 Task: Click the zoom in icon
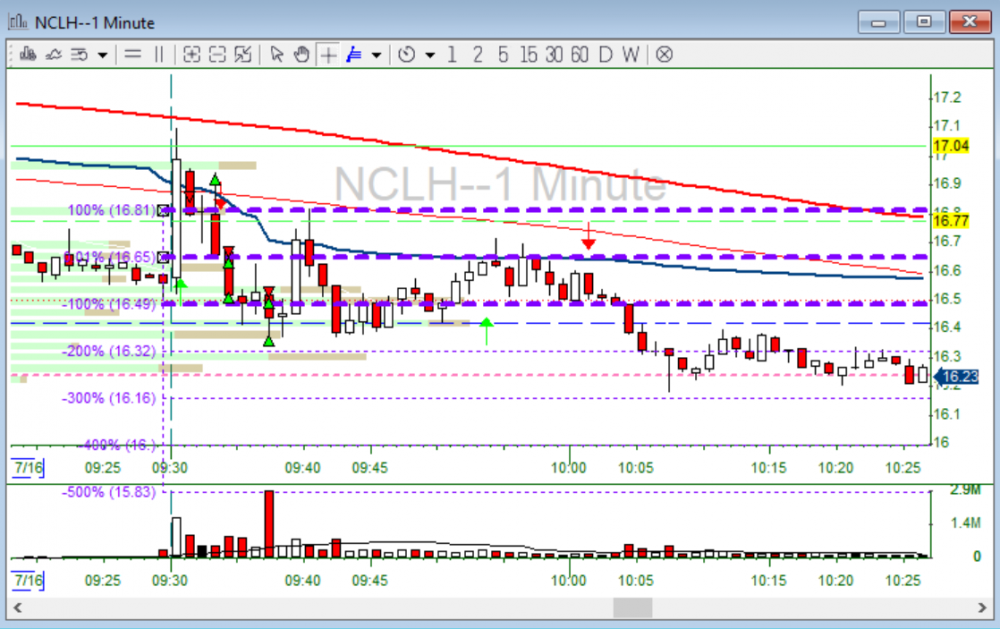point(192,54)
